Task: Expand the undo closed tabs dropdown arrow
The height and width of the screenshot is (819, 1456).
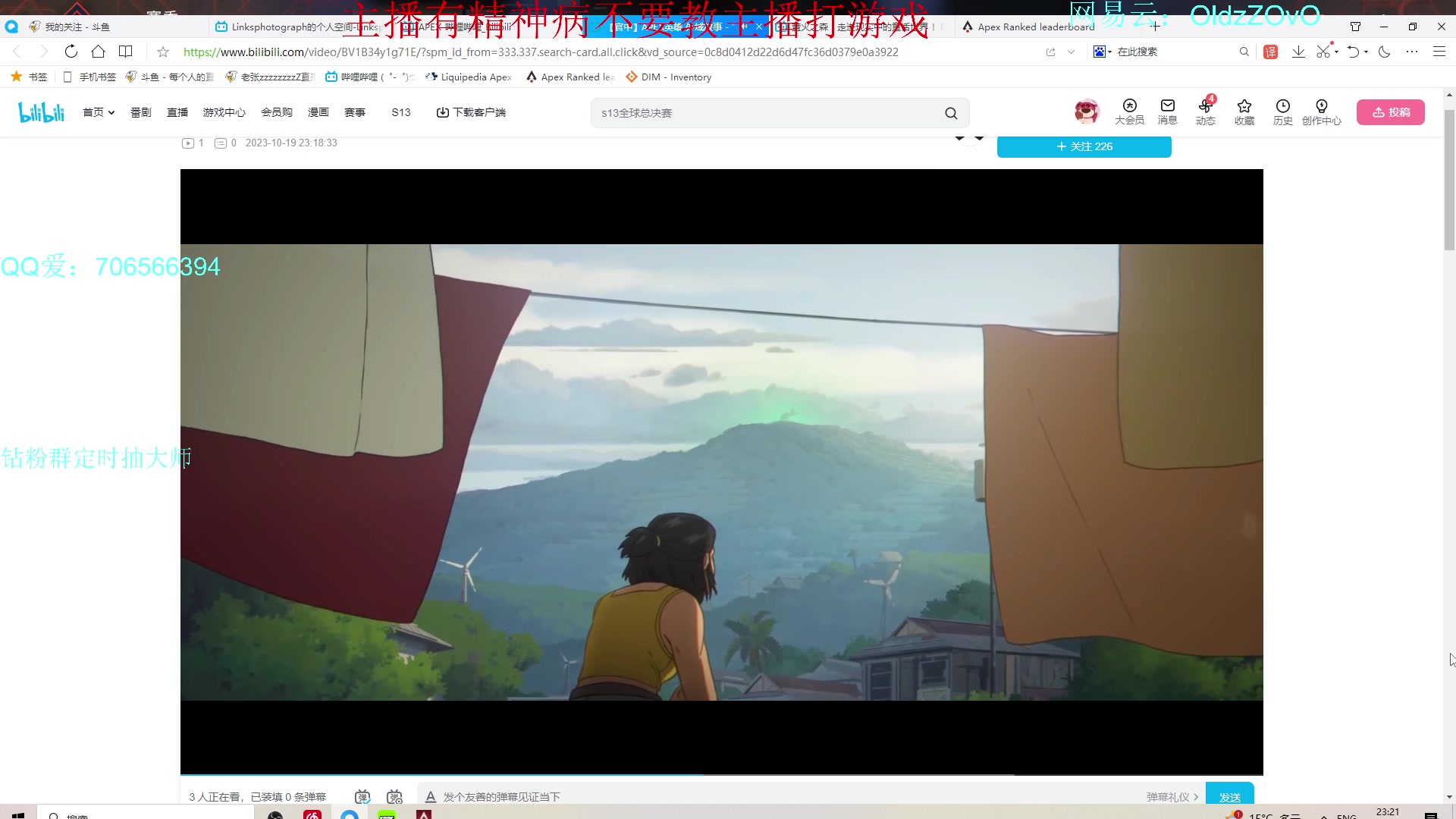Action: [1366, 52]
